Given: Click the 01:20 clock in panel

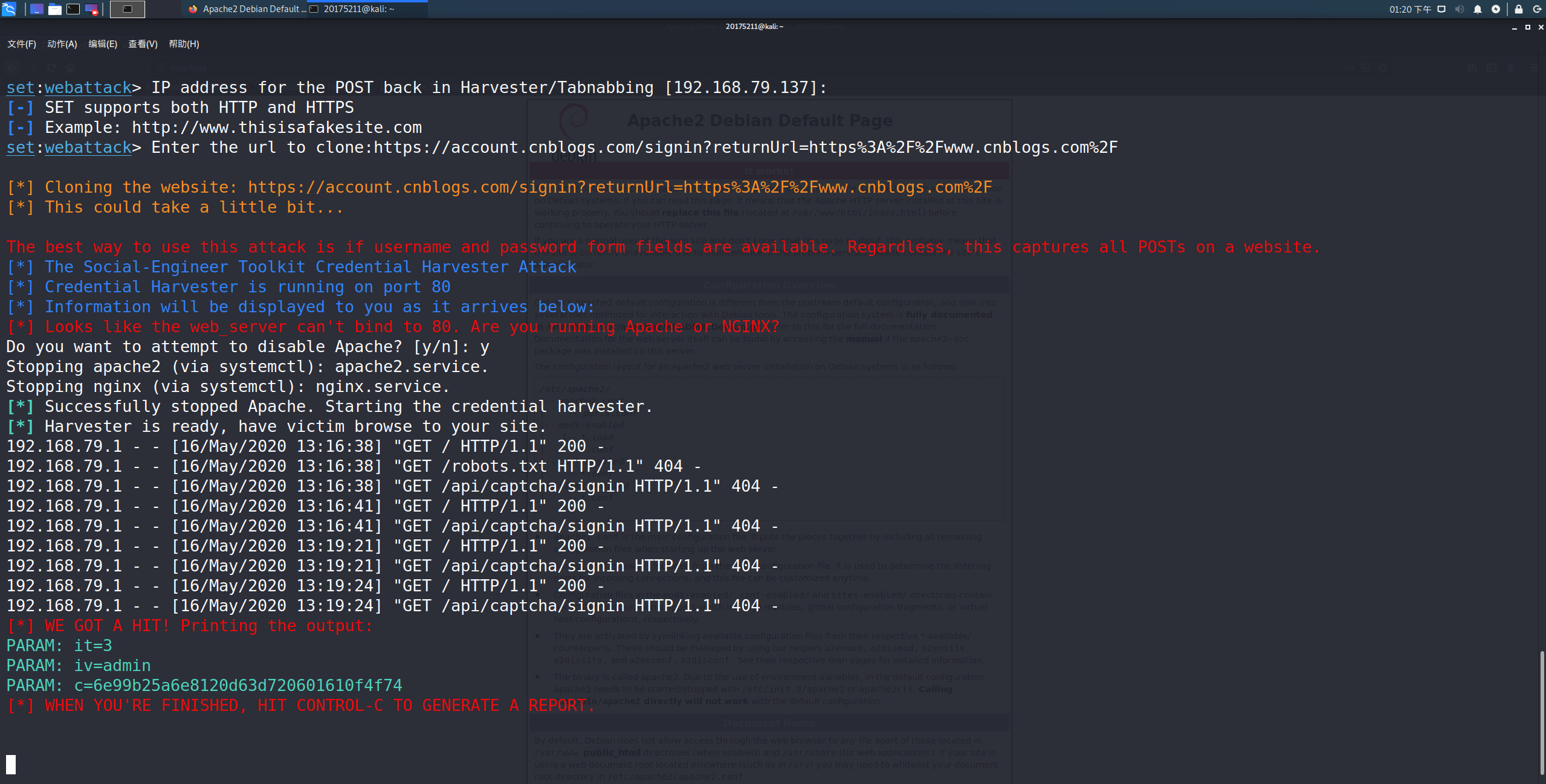Looking at the screenshot, I should [1410, 9].
